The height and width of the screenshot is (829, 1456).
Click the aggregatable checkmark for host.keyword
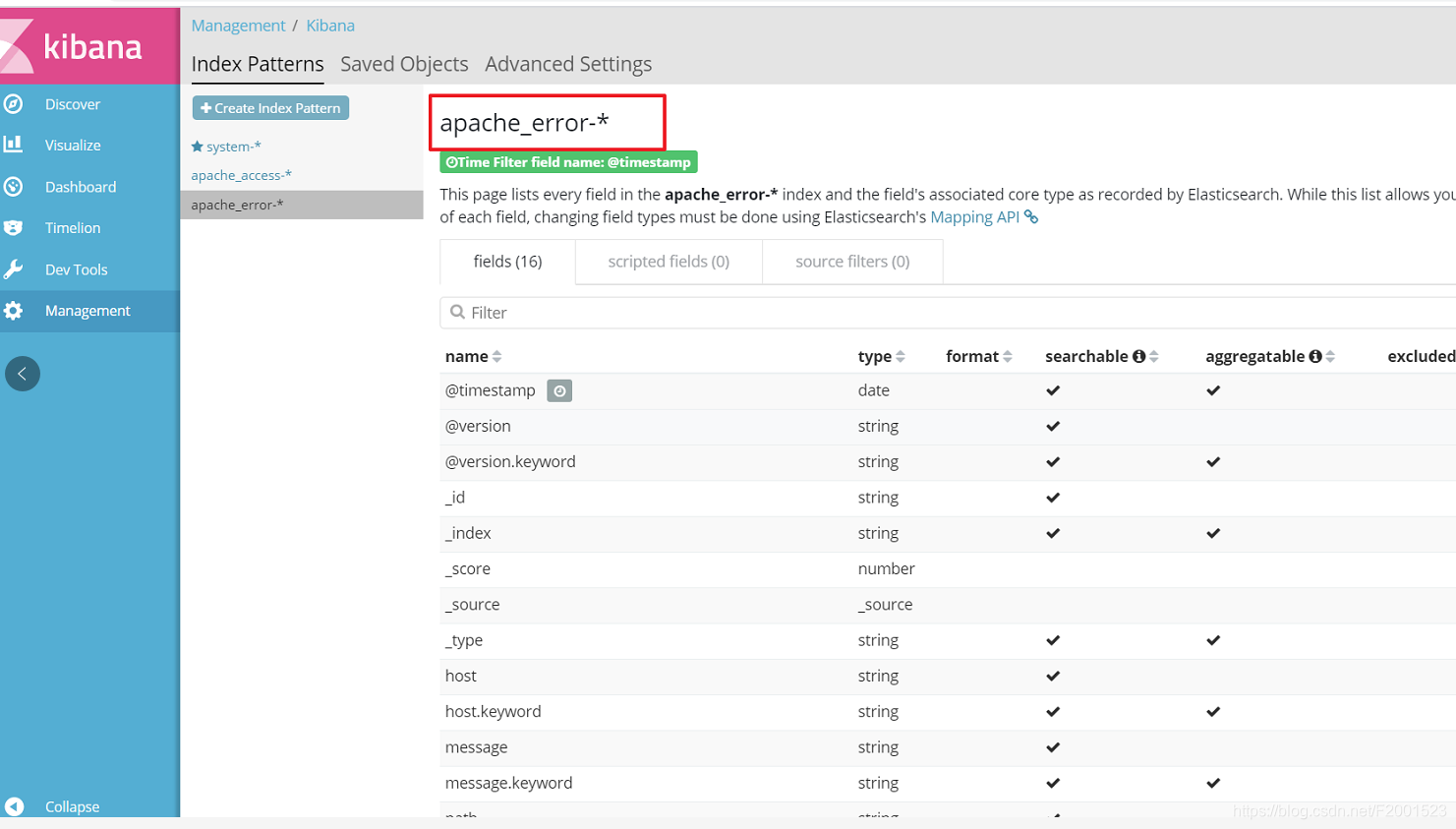click(x=1213, y=711)
